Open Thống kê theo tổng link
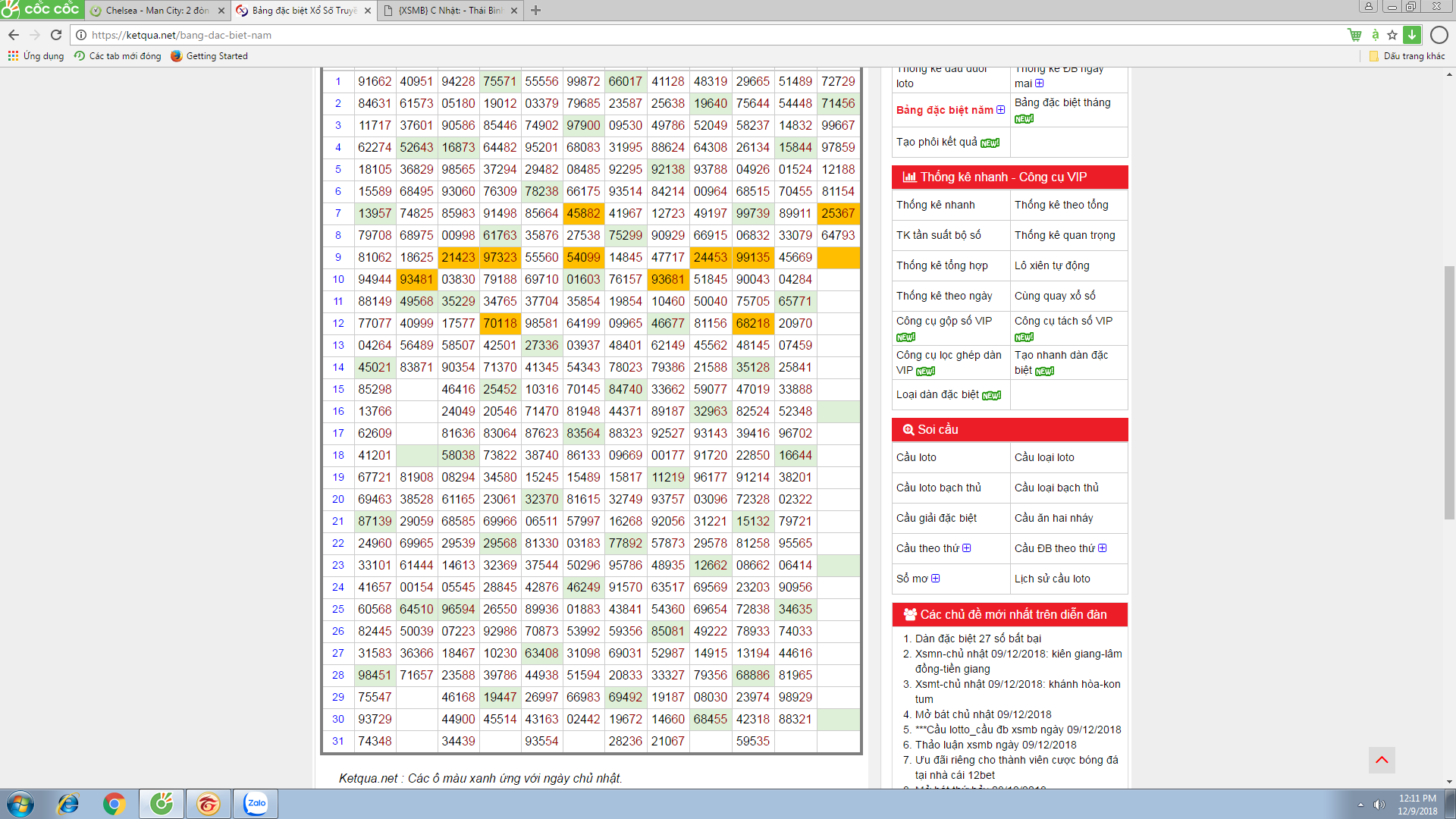The height and width of the screenshot is (819, 1456). click(1062, 205)
